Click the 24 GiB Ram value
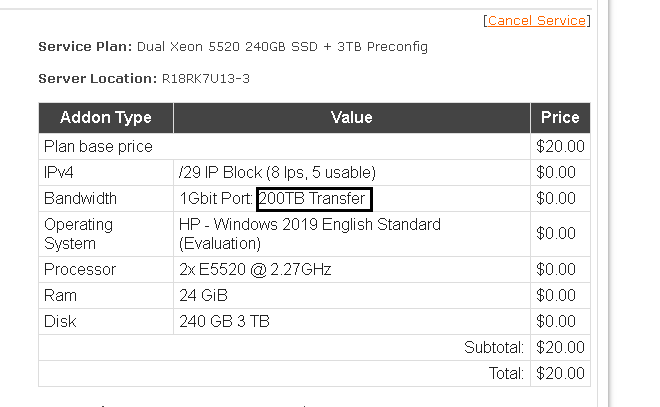The image size is (660, 407). coord(203,296)
